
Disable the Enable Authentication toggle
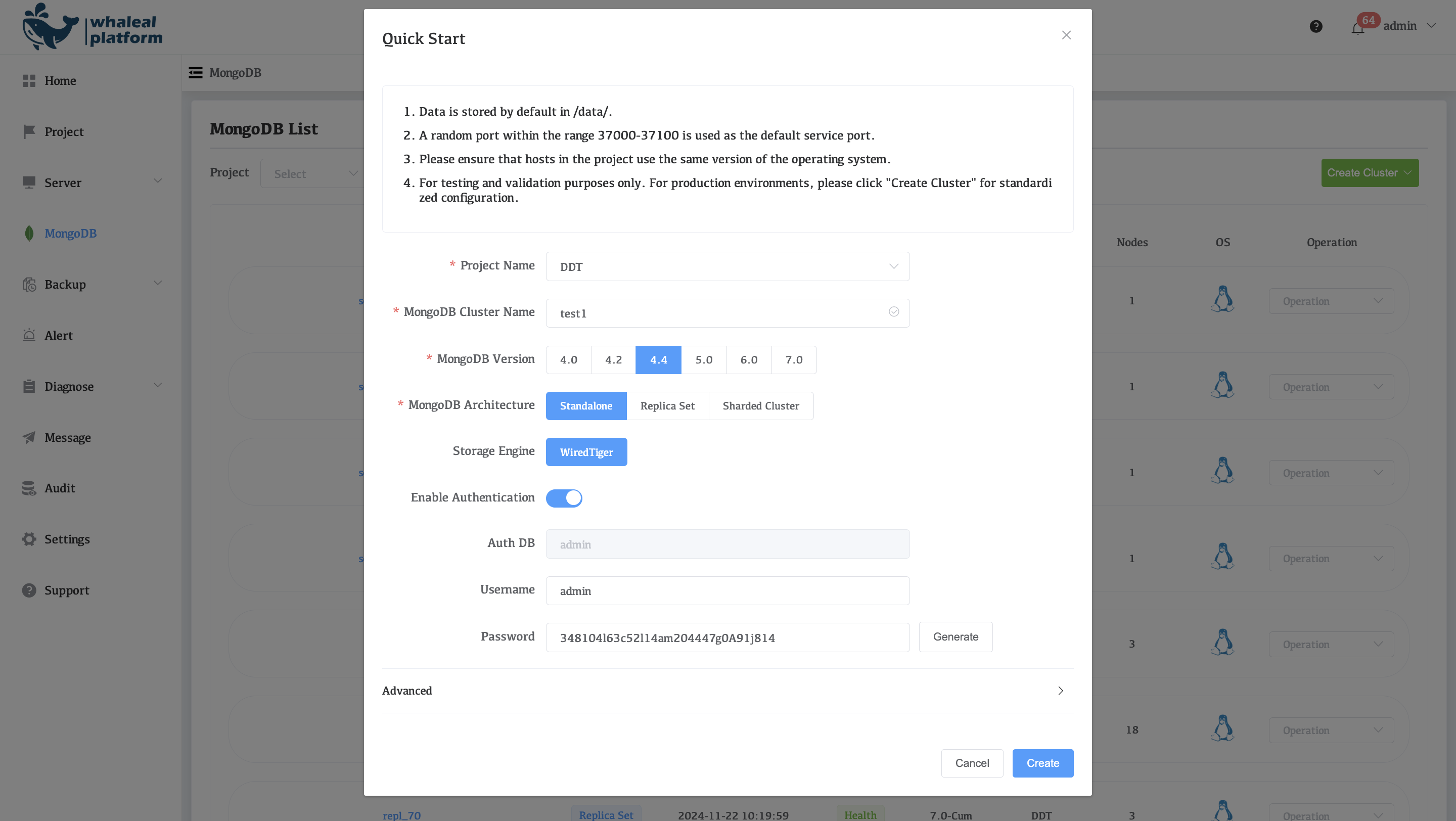coord(564,498)
